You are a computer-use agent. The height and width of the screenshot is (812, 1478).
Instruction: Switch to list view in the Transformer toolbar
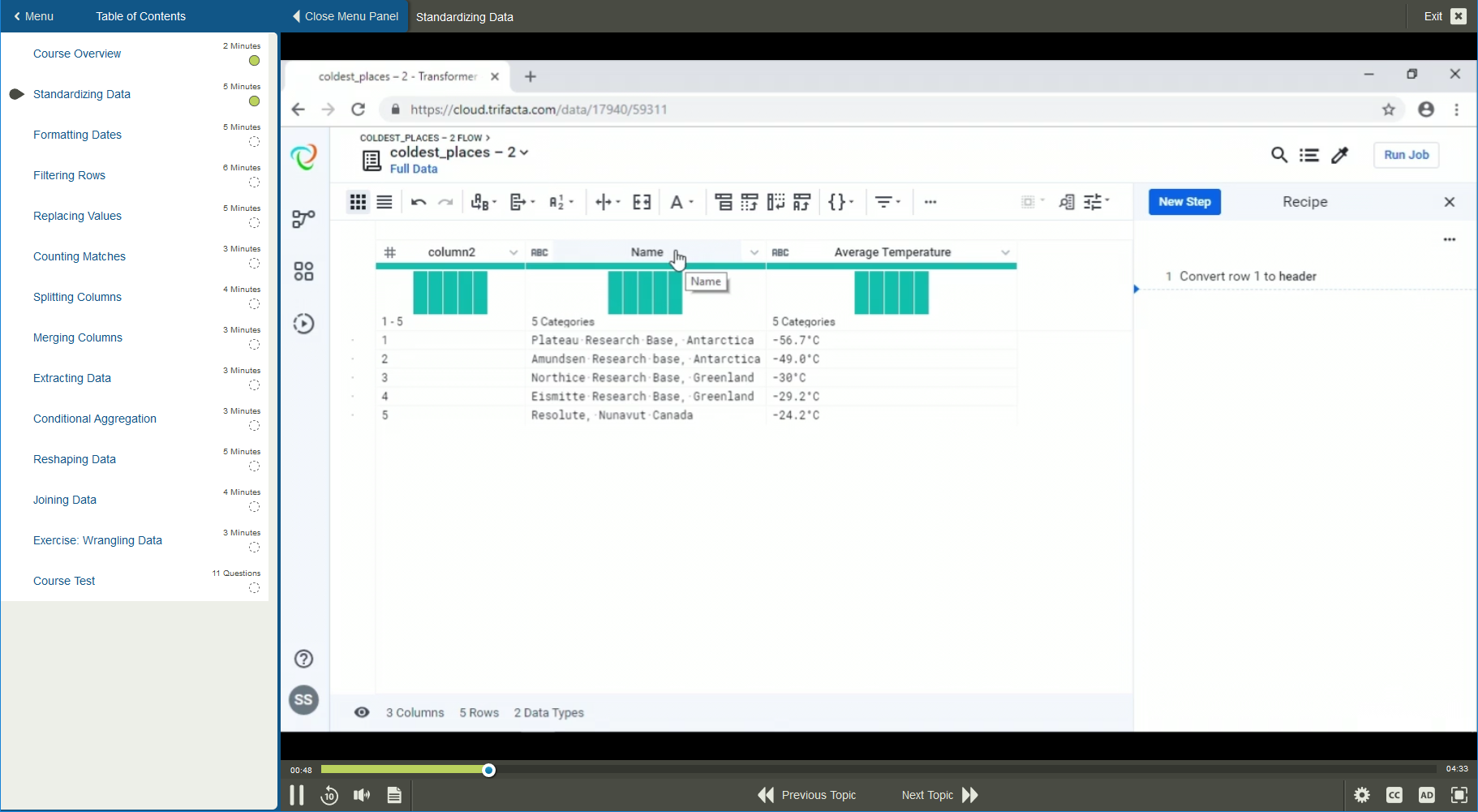click(385, 202)
